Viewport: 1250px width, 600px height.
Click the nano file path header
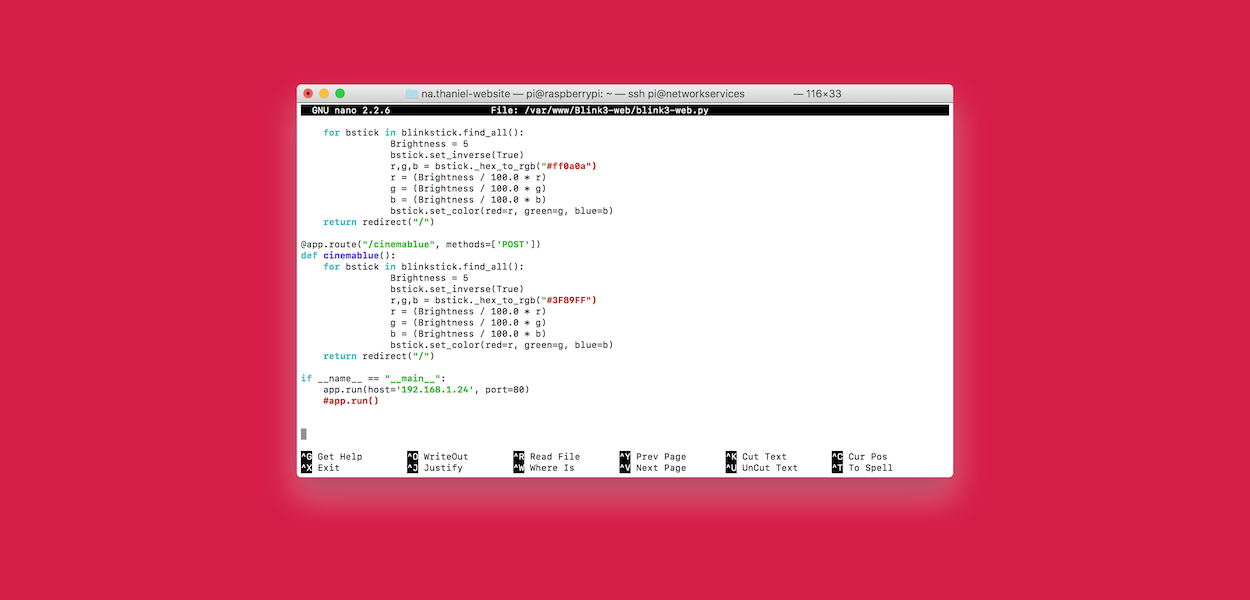pyautogui.click(x=600, y=110)
